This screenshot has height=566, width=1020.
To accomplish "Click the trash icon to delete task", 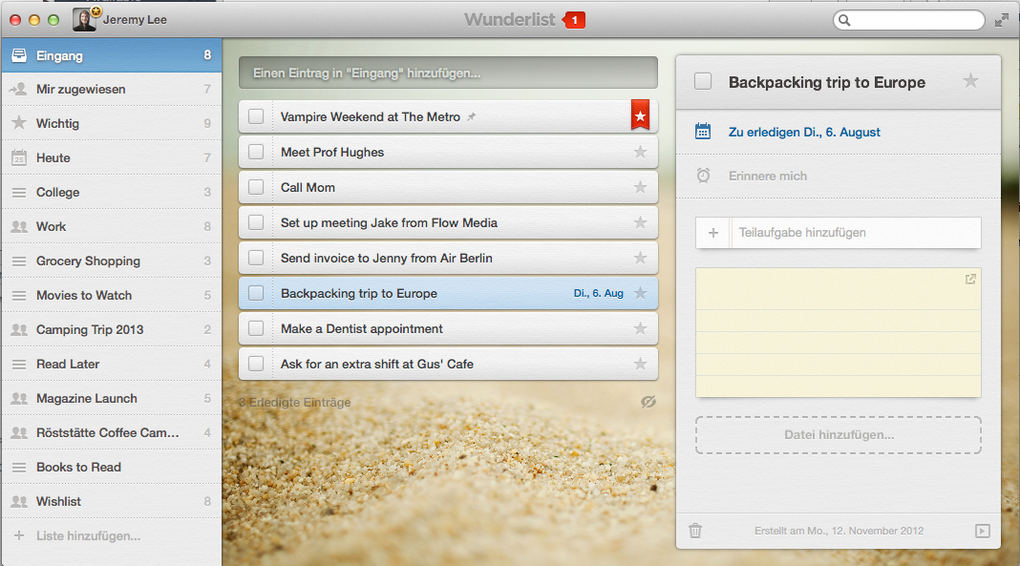I will click(x=695, y=531).
